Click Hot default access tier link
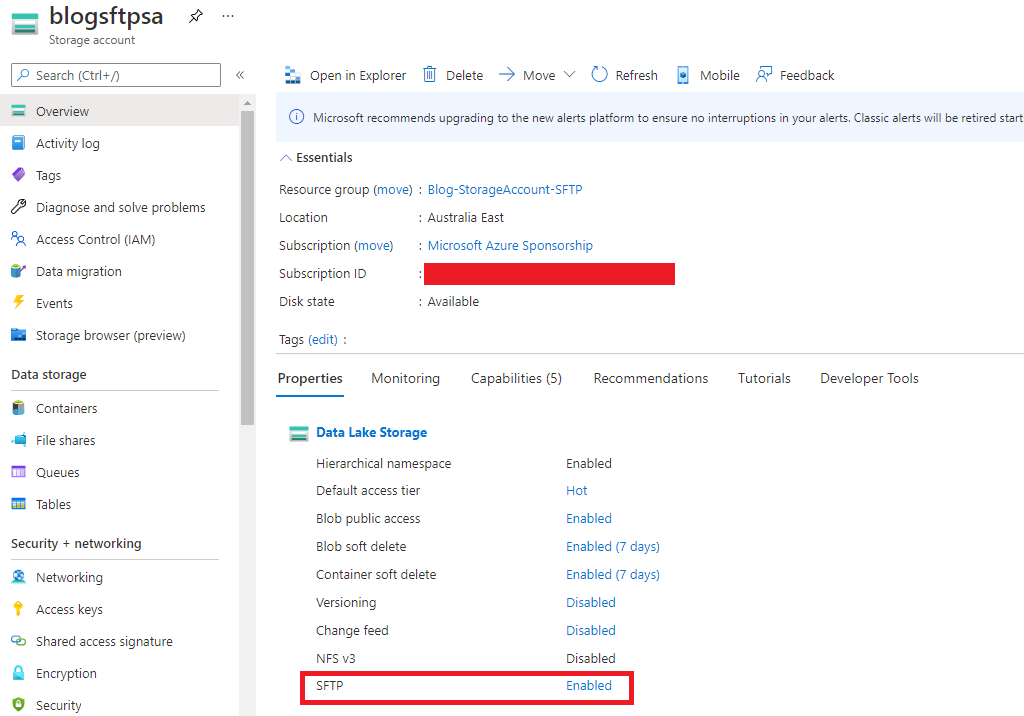This screenshot has height=716, width=1024. (577, 491)
